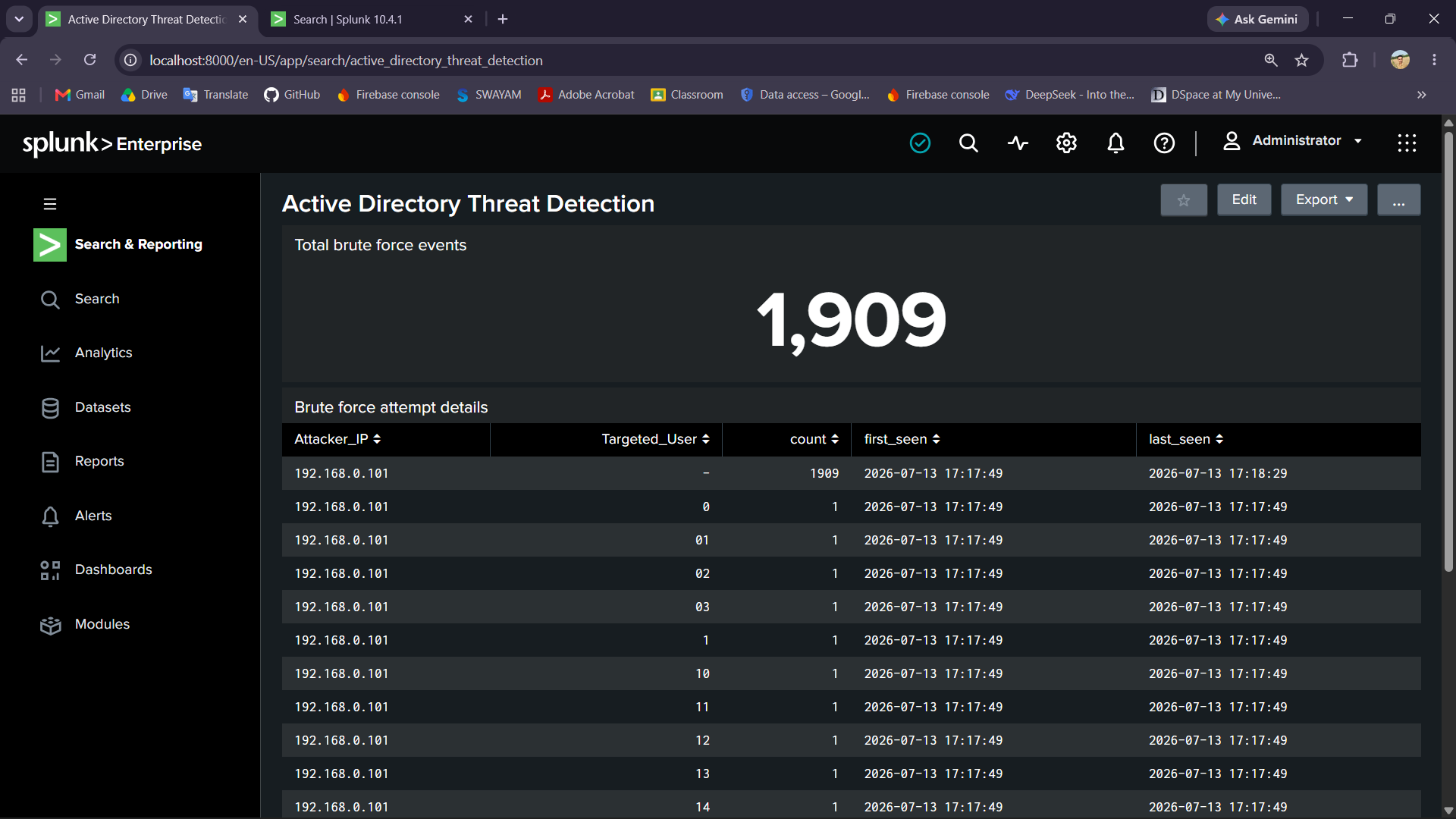
Task: Collapse the sidebar with hamburger icon
Action: [50, 204]
